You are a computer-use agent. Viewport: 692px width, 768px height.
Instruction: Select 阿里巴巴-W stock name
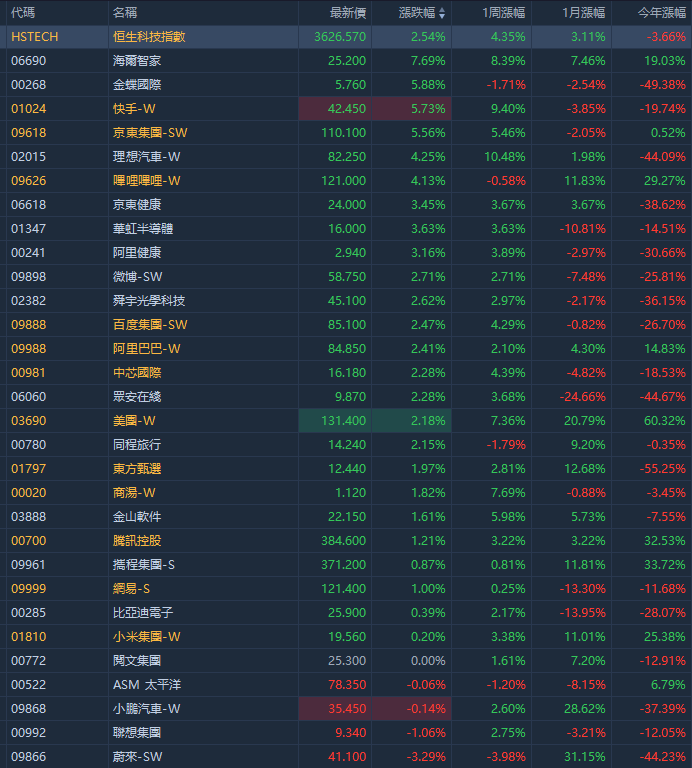coord(146,349)
